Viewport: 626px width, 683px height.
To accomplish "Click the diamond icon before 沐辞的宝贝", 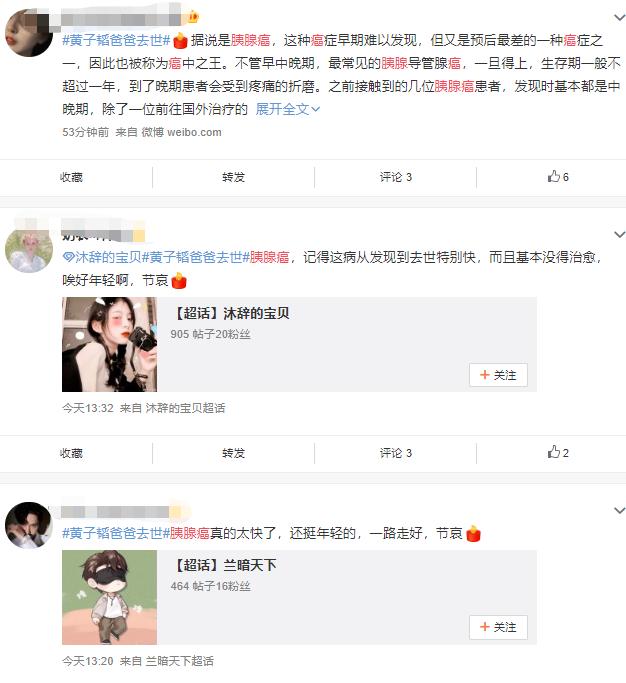I will pyautogui.click(x=68, y=257).
